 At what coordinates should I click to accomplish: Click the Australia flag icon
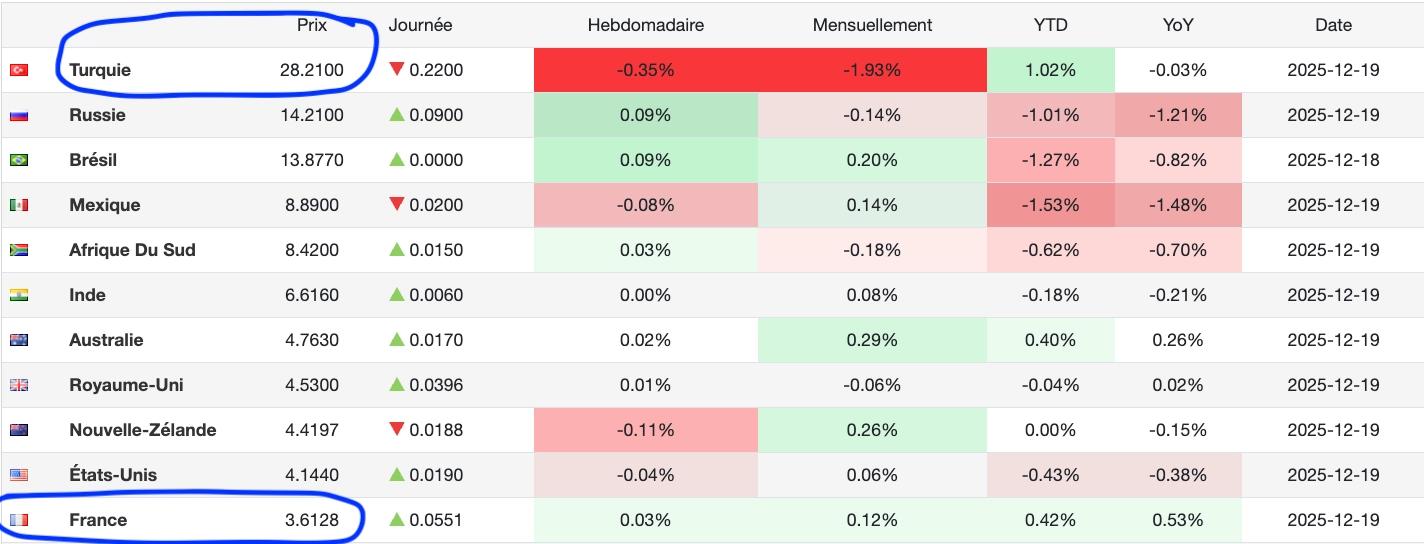pyautogui.click(x=18, y=340)
